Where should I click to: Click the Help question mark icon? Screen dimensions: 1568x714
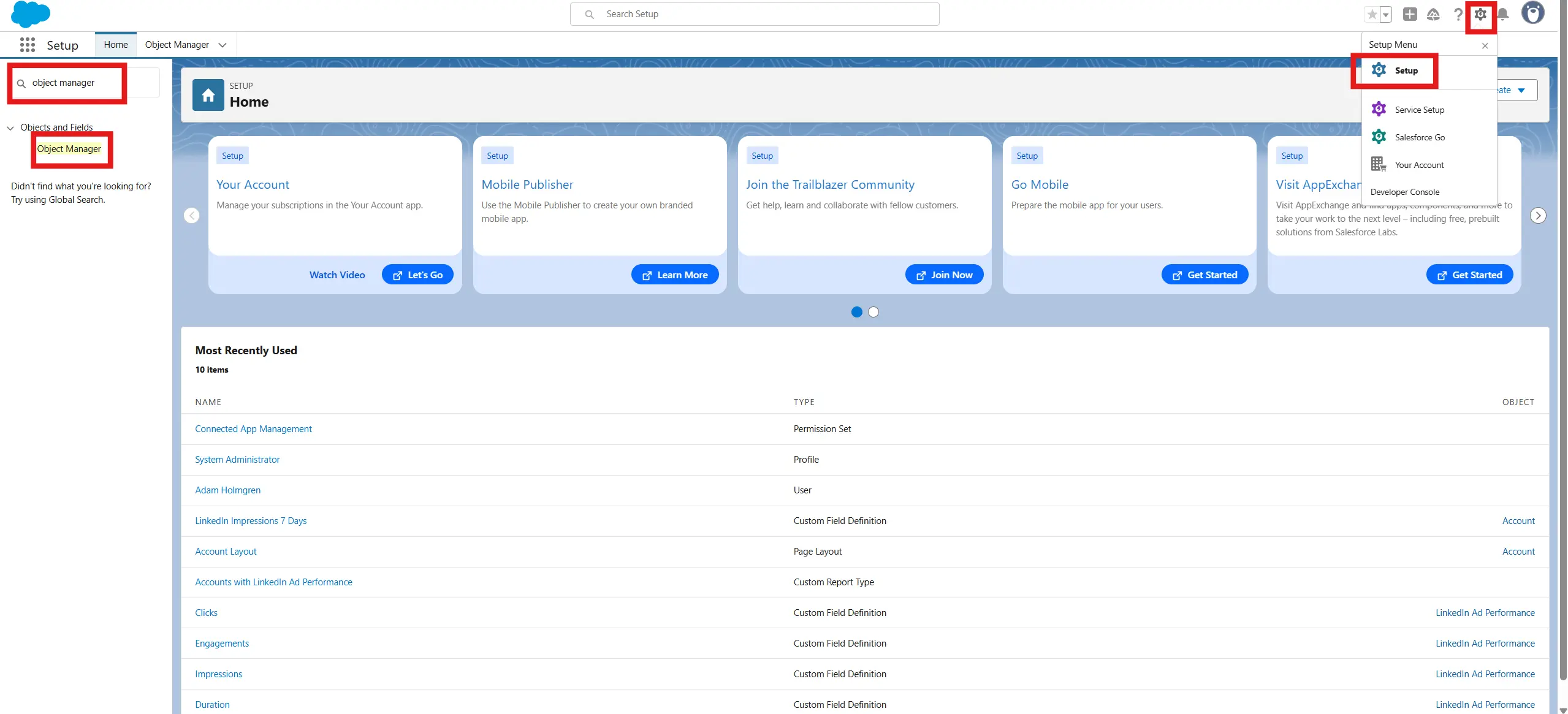[1458, 14]
